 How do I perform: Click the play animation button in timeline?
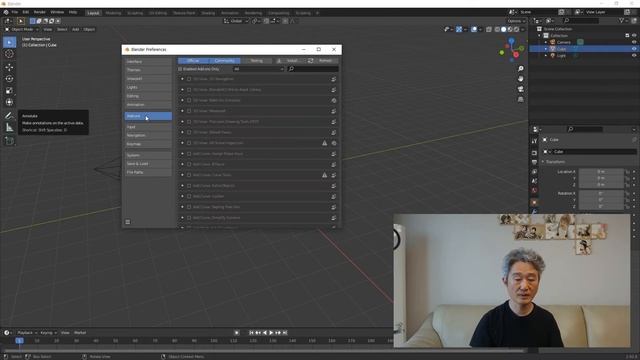(x=271, y=333)
